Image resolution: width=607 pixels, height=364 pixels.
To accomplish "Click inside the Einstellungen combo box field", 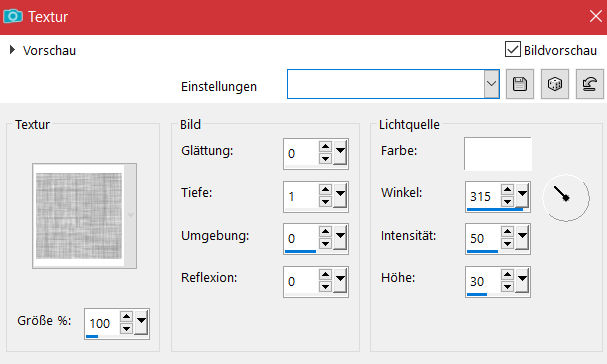I will coord(386,84).
